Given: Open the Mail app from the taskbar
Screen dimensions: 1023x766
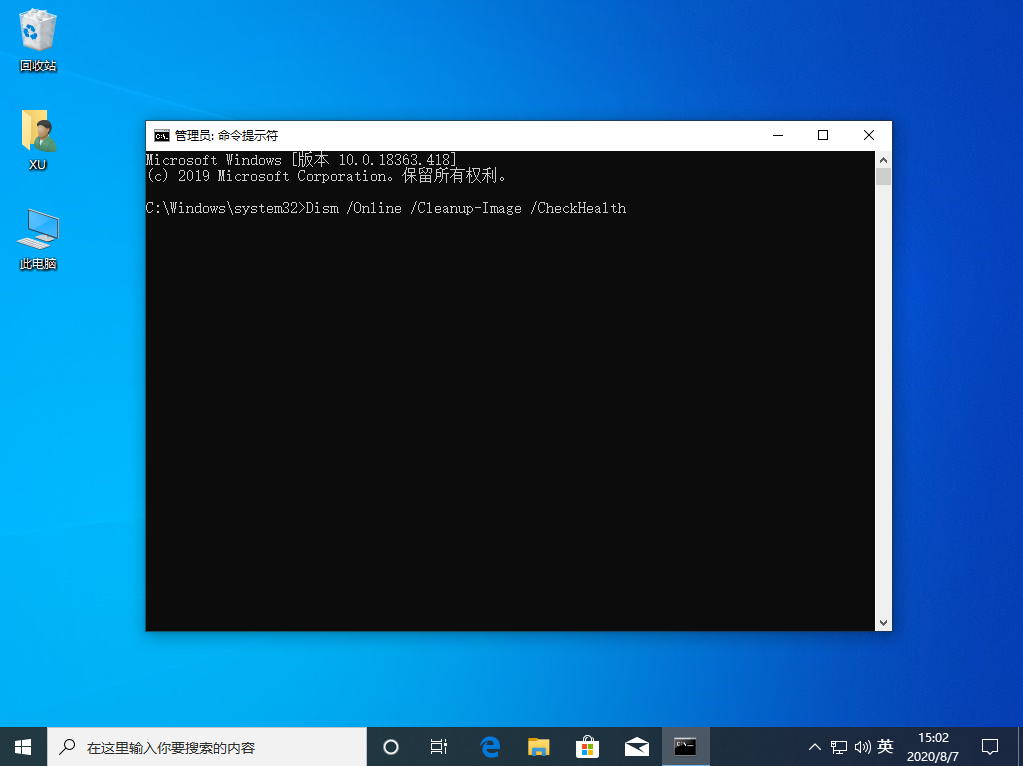Looking at the screenshot, I should click(x=636, y=746).
